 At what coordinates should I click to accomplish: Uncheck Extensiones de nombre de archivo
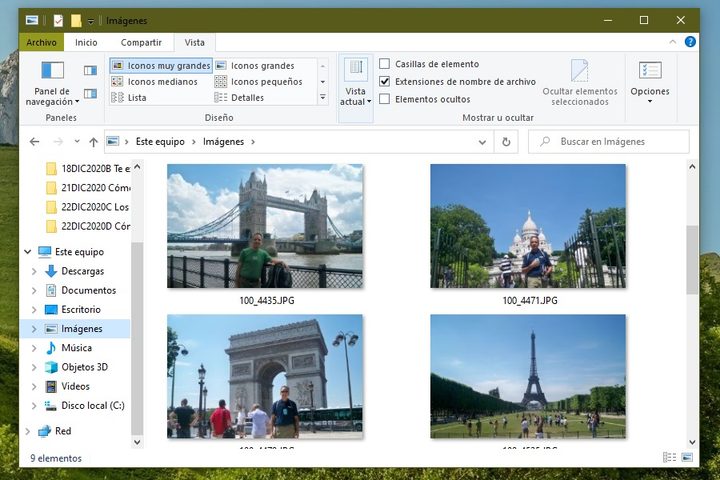(385, 81)
